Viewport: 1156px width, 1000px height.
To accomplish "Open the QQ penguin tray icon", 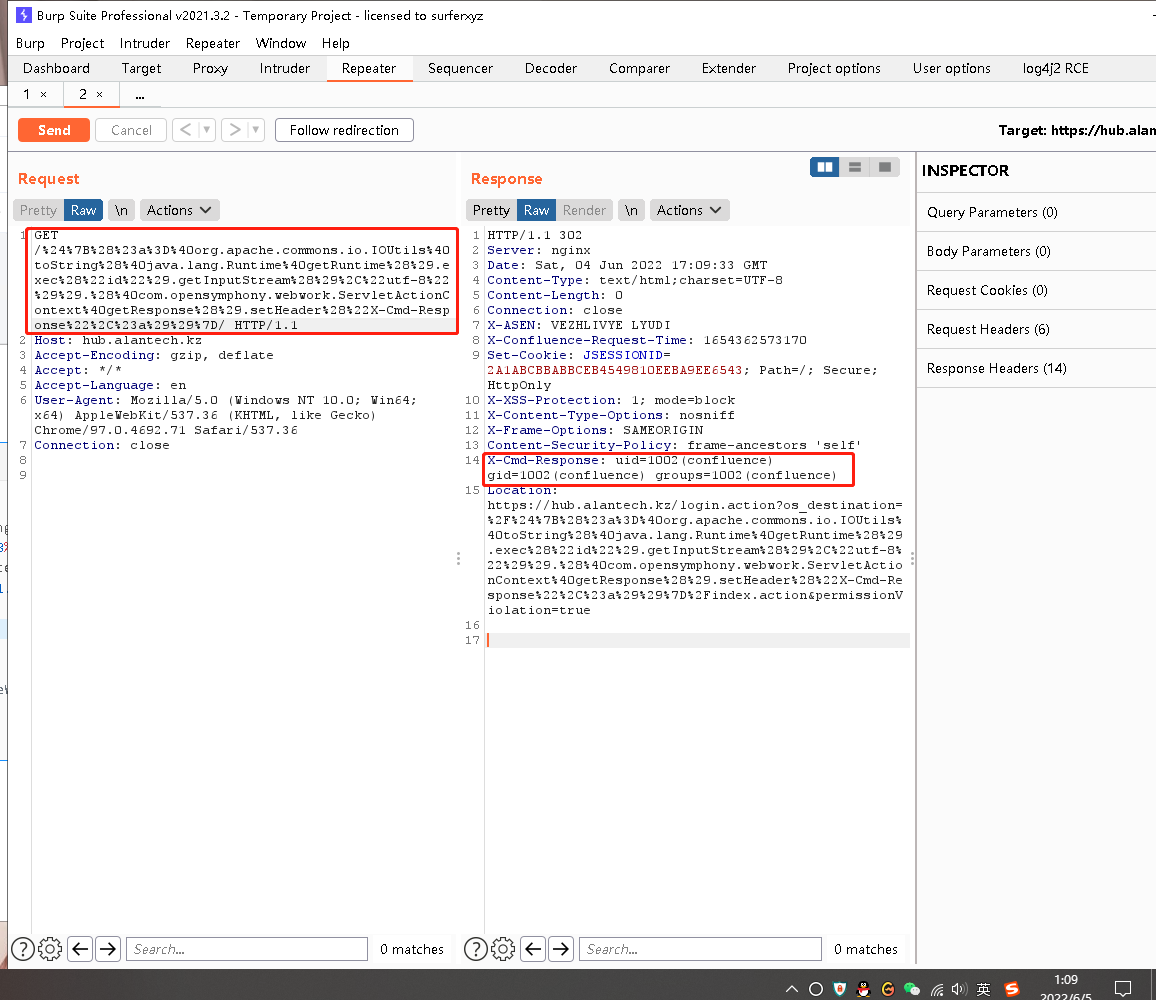I will tap(863, 989).
